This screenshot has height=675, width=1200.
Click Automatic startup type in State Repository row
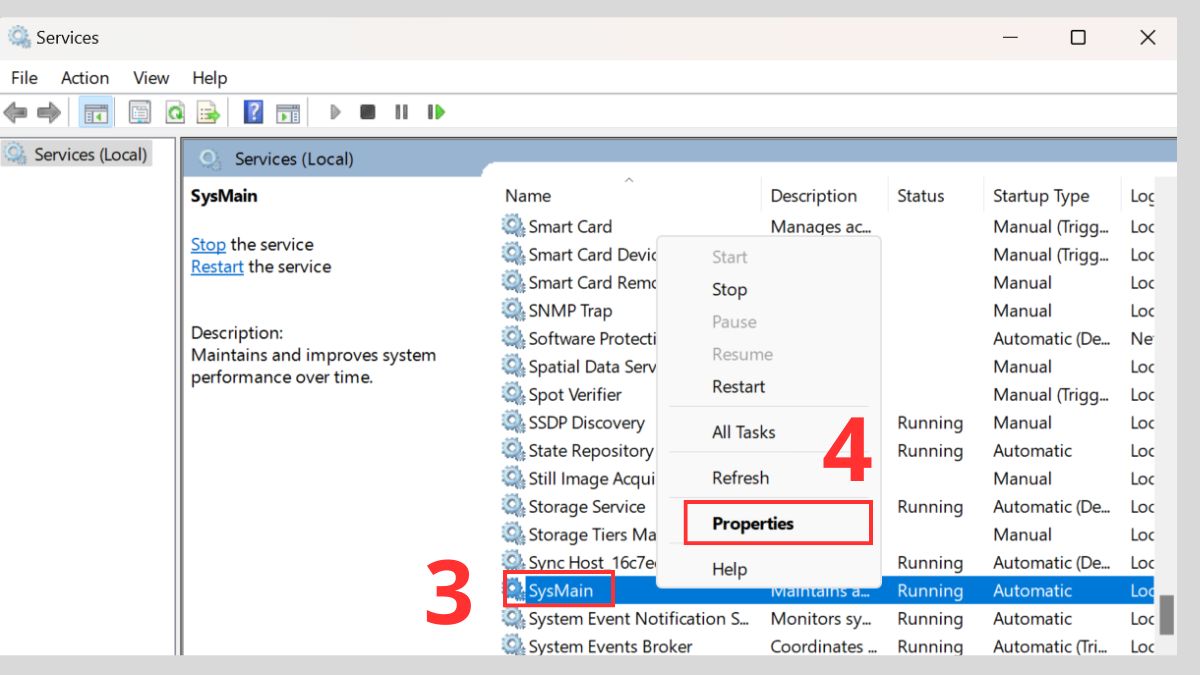1032,450
